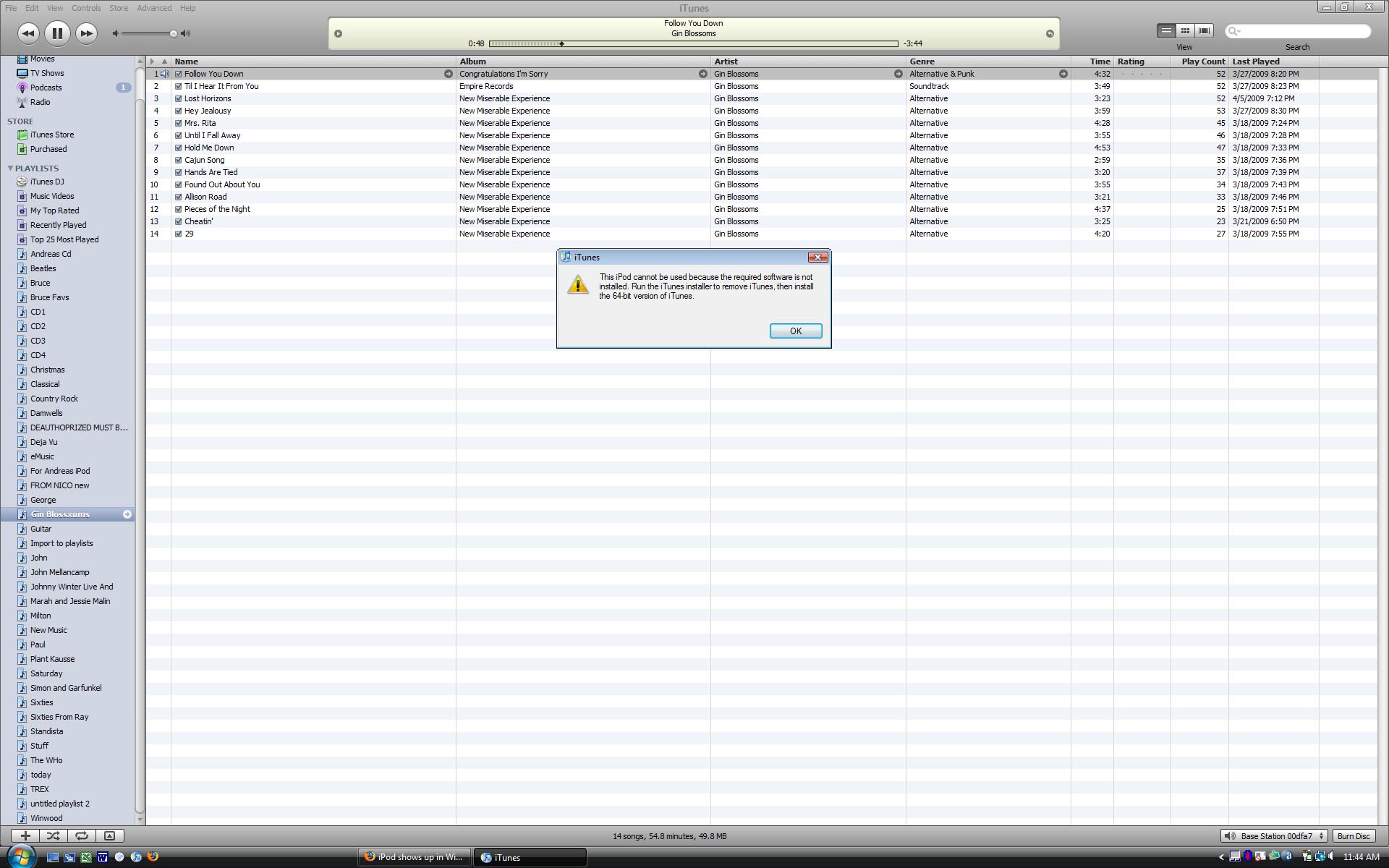
Task: Open the File menu
Action: click(x=11, y=8)
